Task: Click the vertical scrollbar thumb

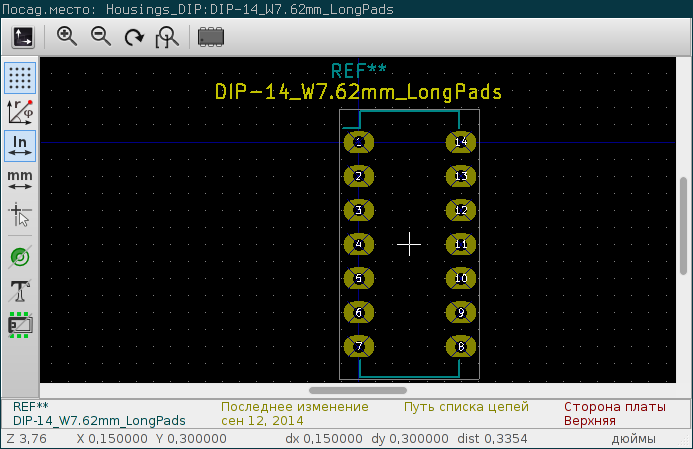Action: coord(683,226)
